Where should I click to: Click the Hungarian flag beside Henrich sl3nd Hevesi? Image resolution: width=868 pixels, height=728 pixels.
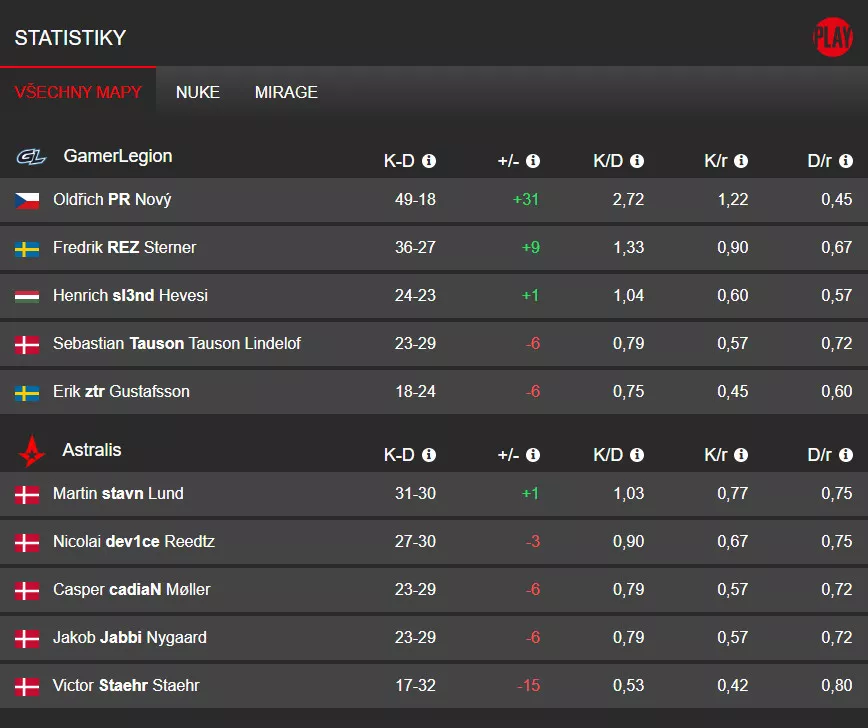27,295
